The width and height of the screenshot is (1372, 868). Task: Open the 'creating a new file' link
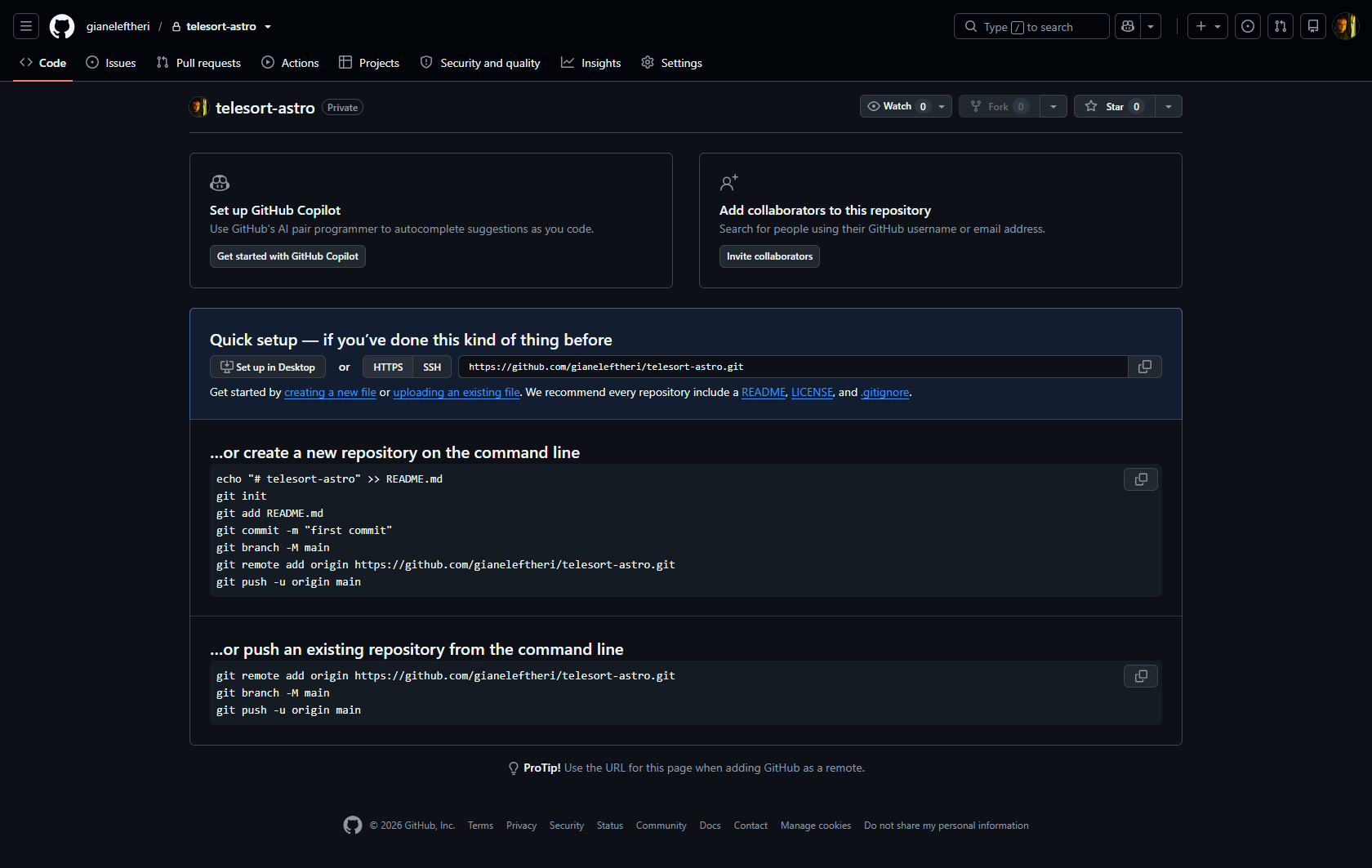coord(330,392)
